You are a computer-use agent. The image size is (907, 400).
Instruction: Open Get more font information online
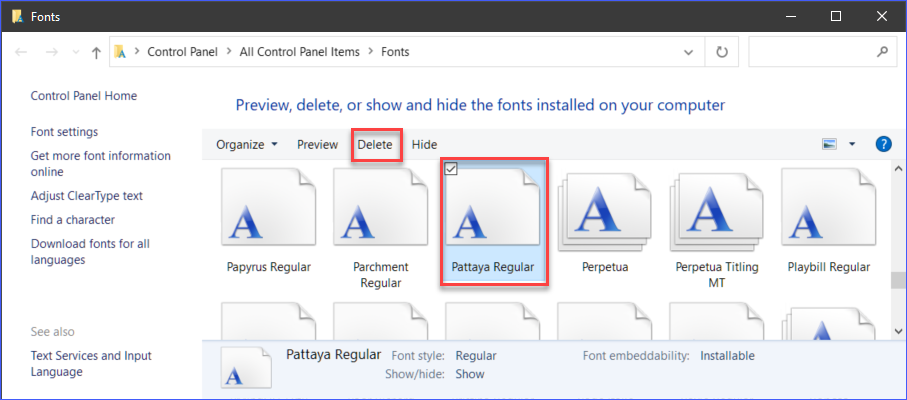pos(101,164)
